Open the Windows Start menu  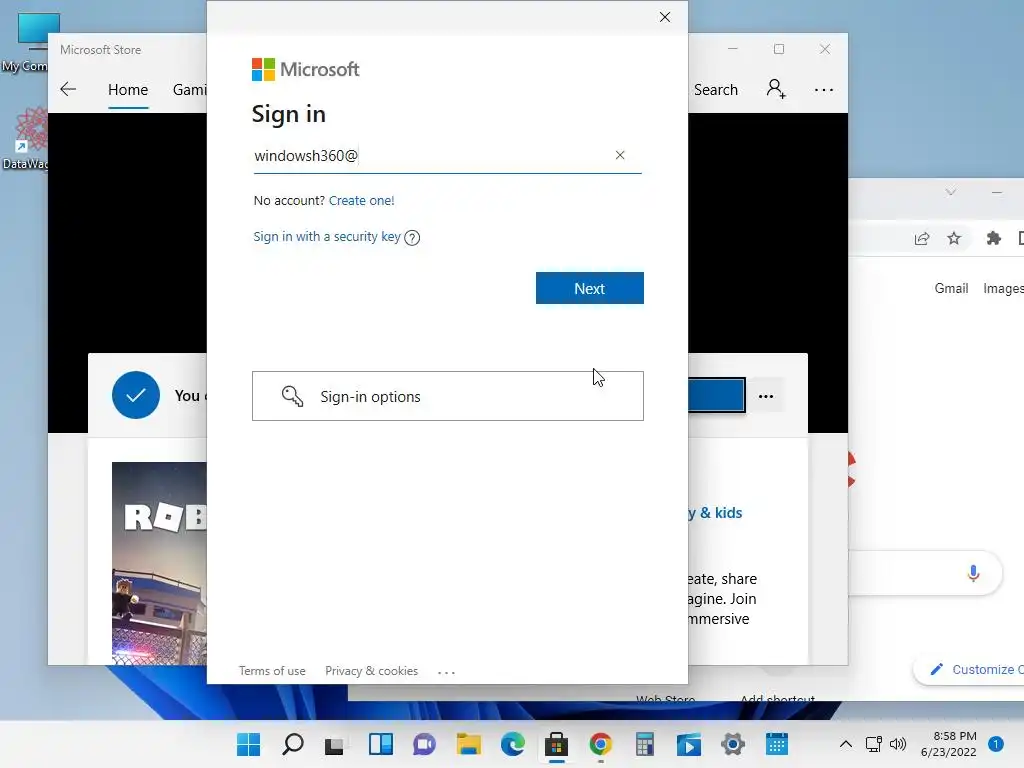tap(248, 744)
